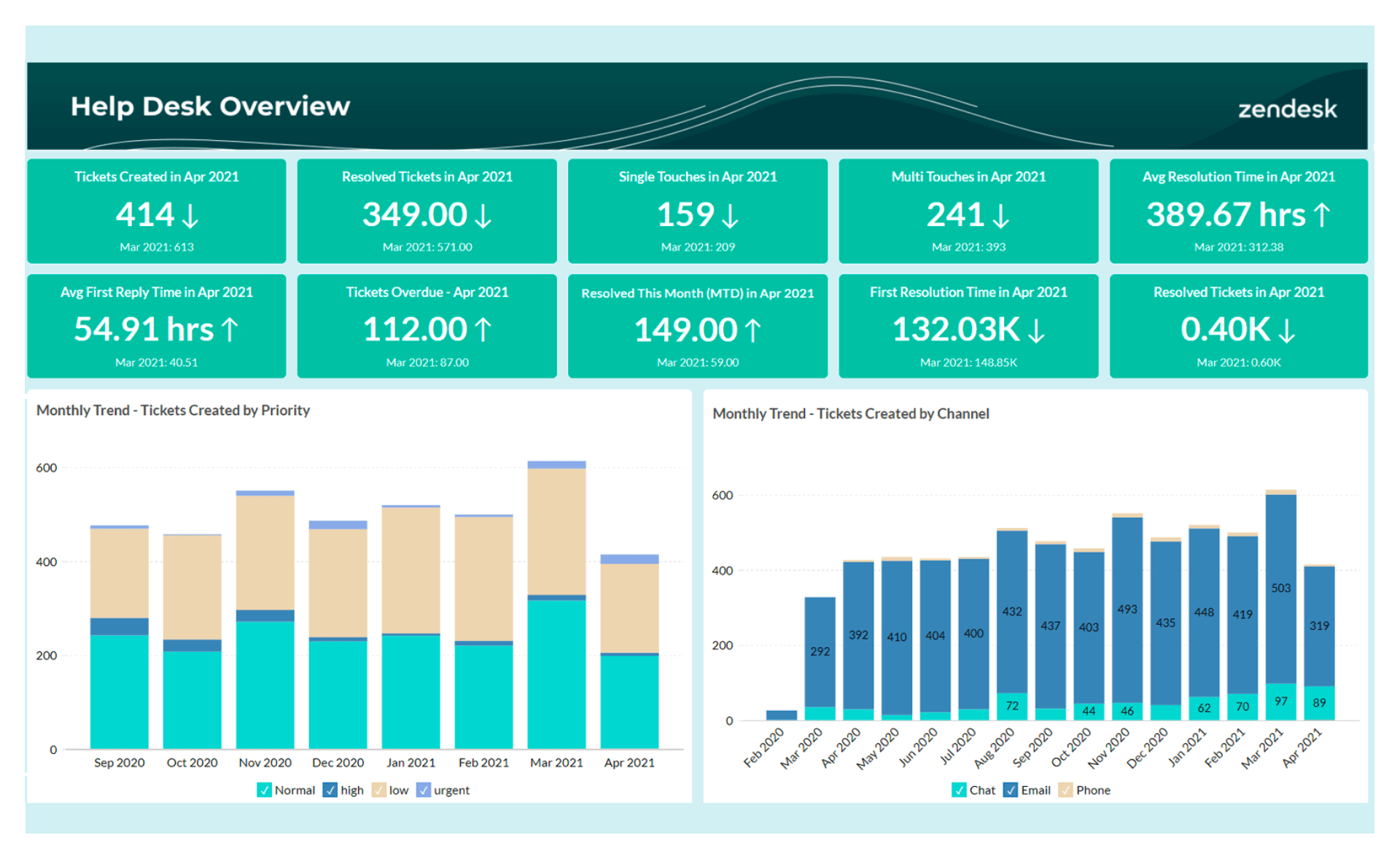The height and width of the screenshot is (859, 1400).
Task: Click the 503 Email segment for Mar 2021
Action: (1280, 588)
